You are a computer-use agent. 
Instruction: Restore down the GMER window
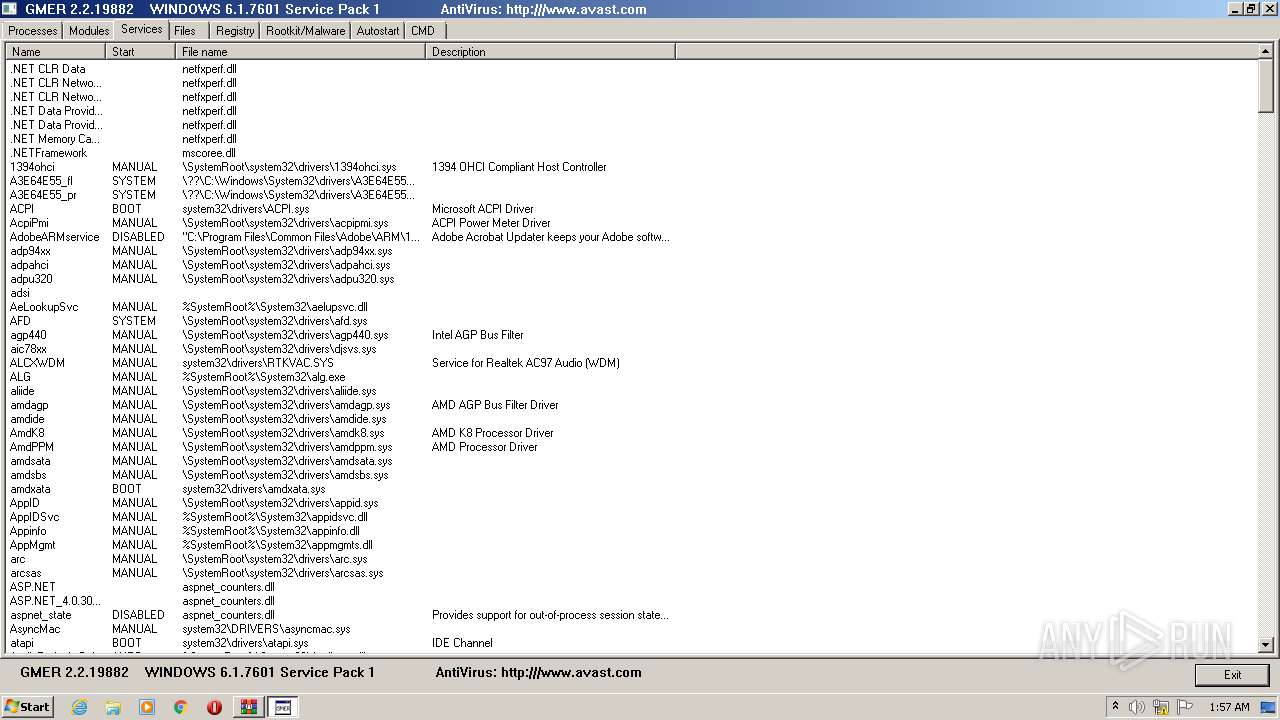click(x=1251, y=9)
